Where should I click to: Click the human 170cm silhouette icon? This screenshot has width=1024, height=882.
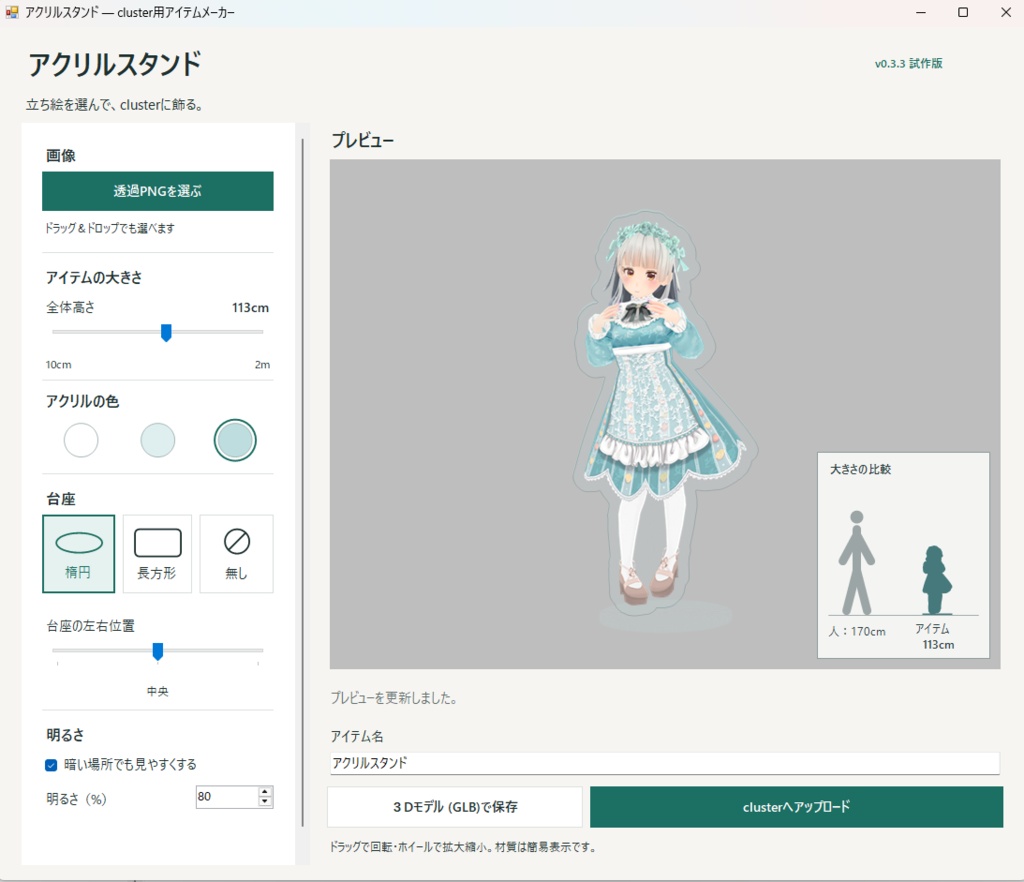(x=856, y=563)
